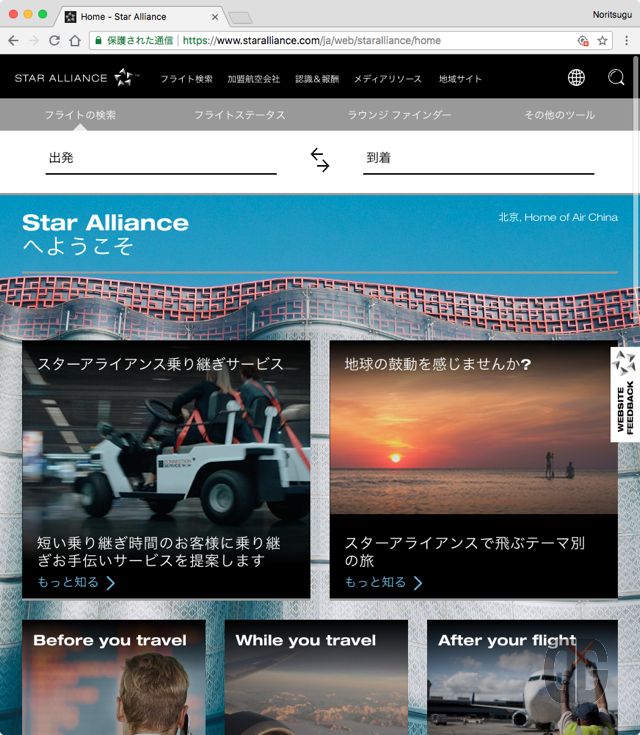Open After your flight card

click(x=522, y=677)
